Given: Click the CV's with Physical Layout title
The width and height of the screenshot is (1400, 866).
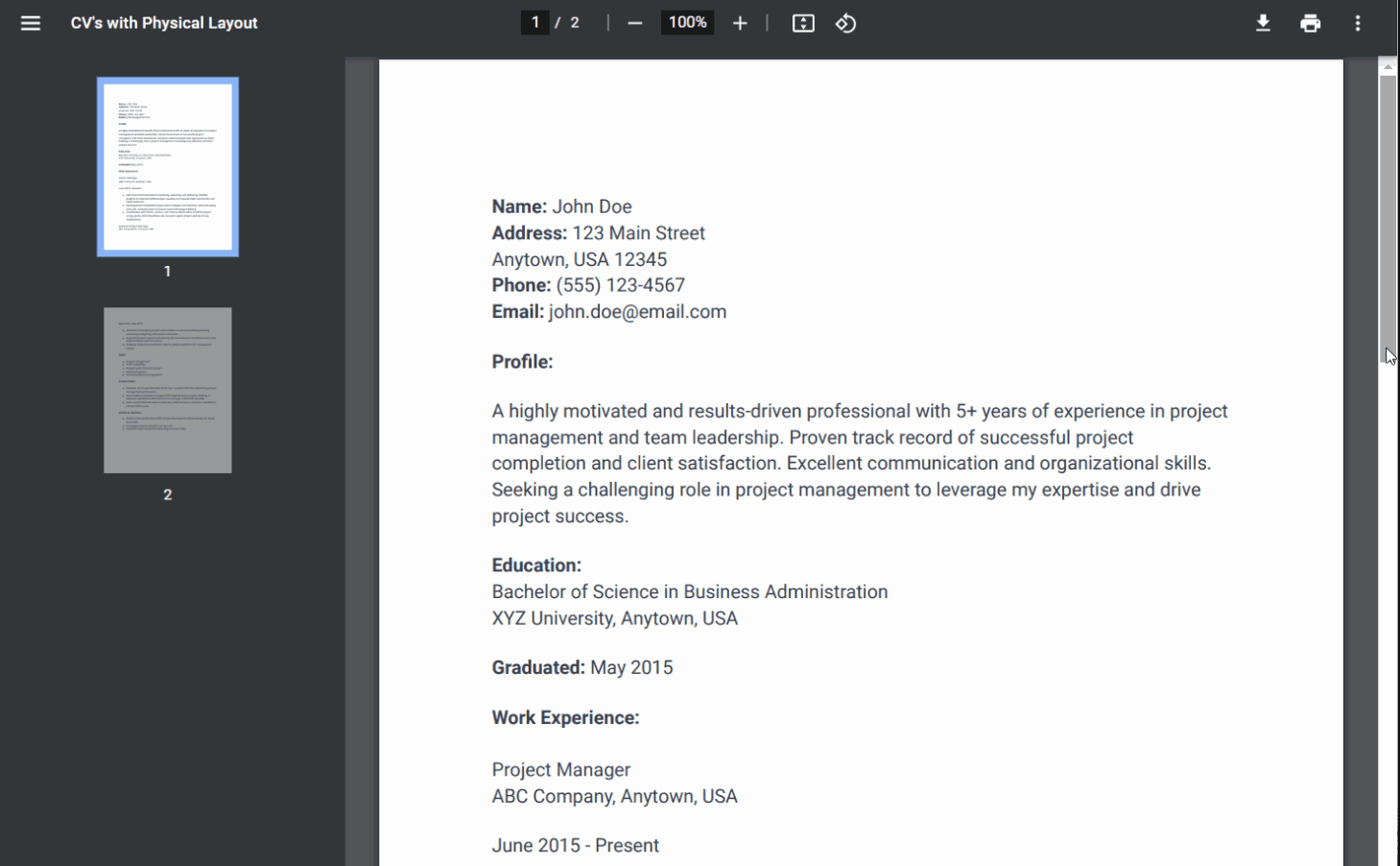Looking at the screenshot, I should click(x=161, y=22).
